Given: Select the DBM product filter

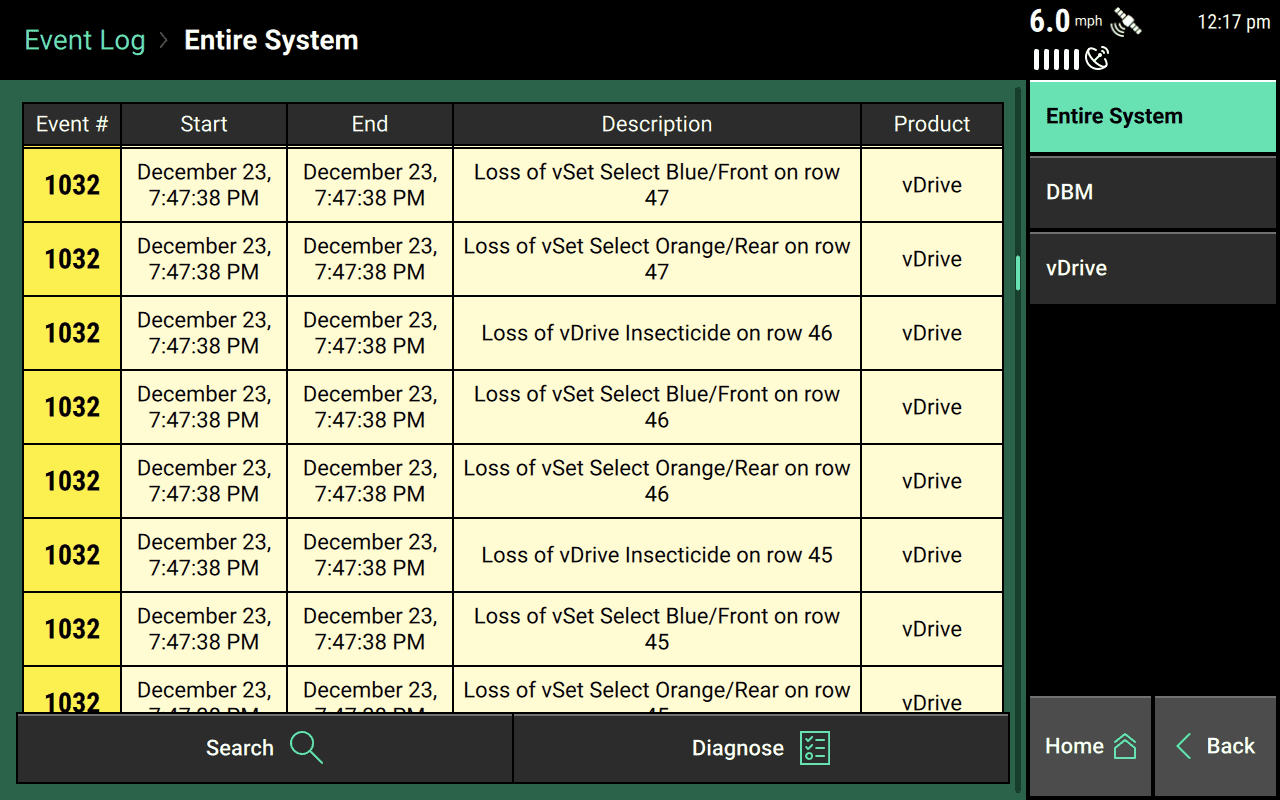Looking at the screenshot, I should (x=1152, y=192).
